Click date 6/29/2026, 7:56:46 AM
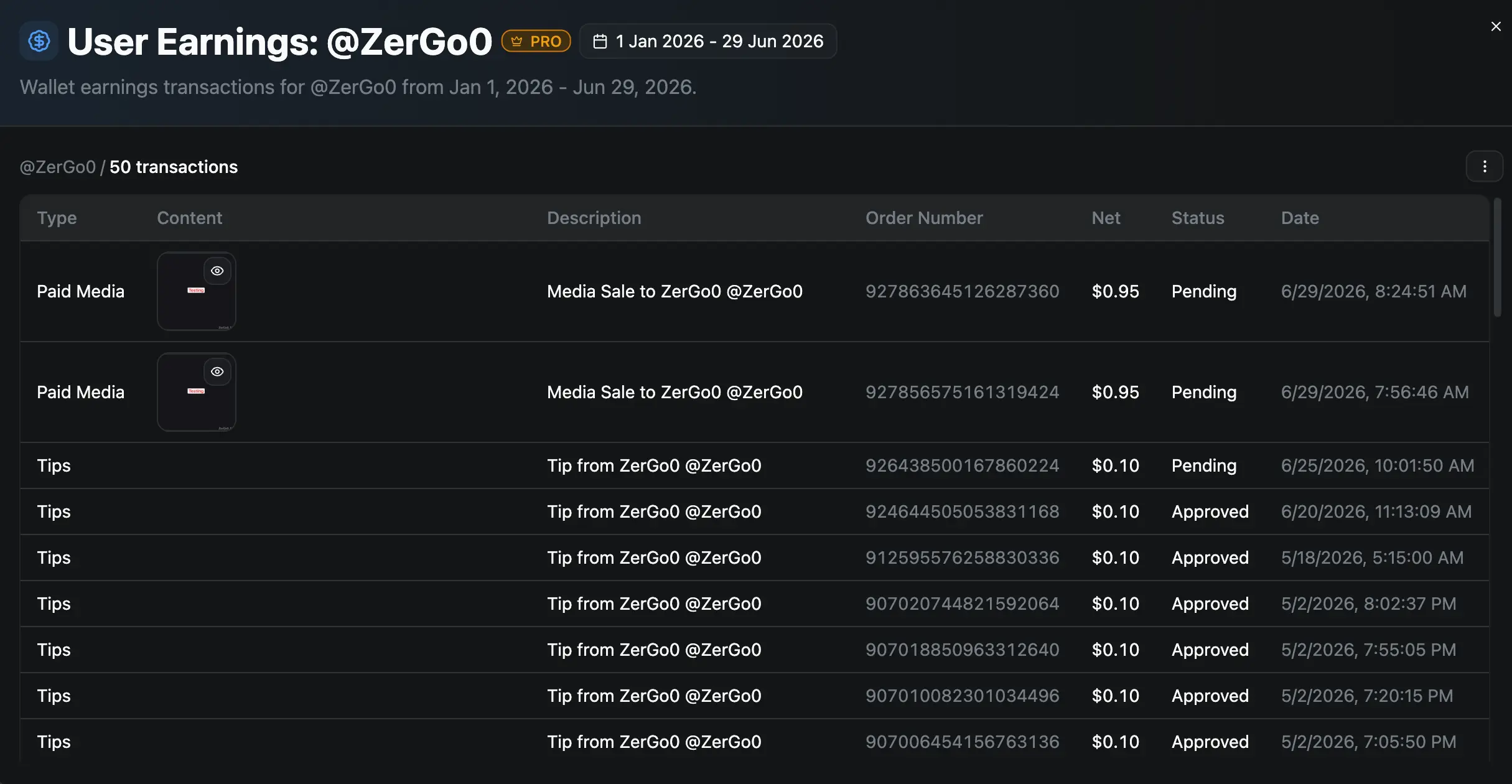1512x784 pixels. click(x=1375, y=392)
